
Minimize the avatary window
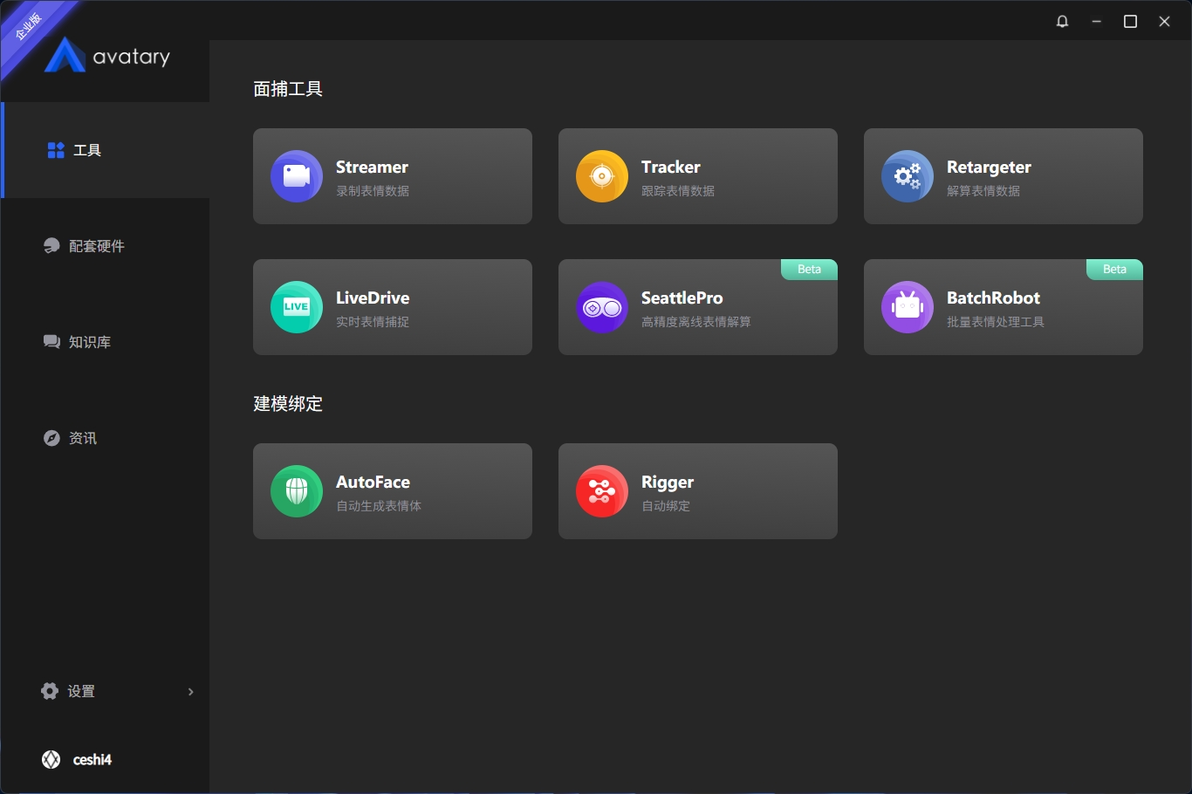(x=1096, y=21)
